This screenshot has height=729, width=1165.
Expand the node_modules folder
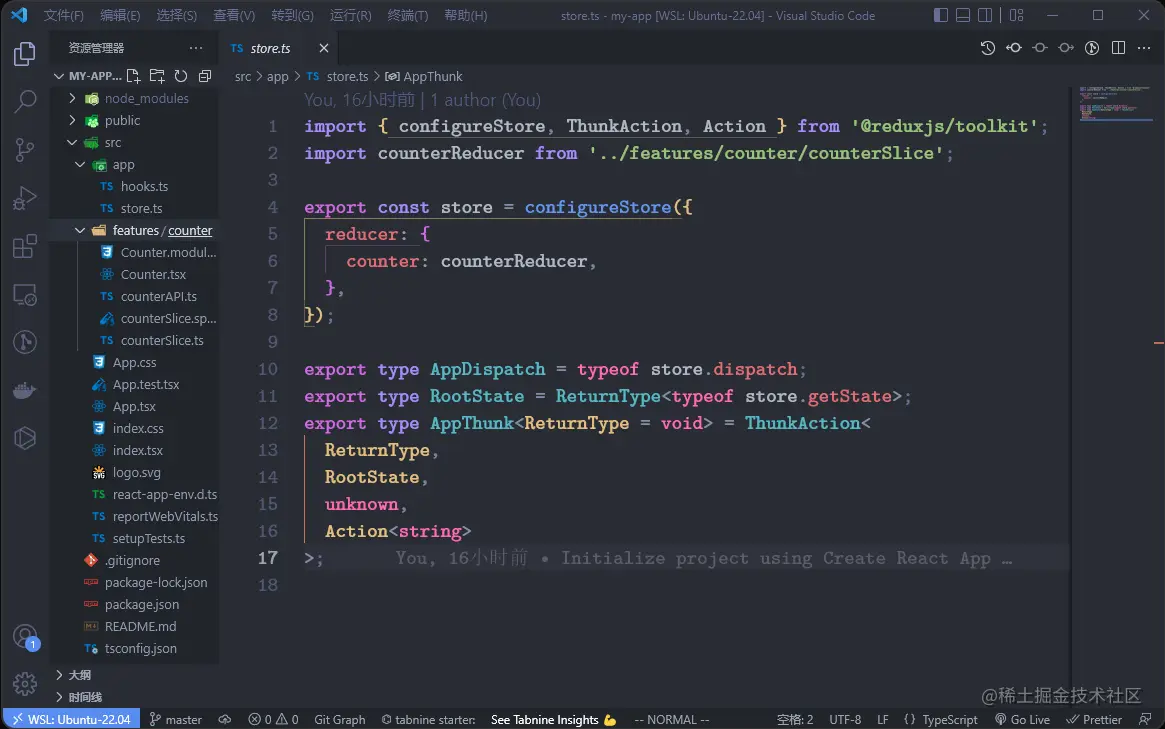134,98
